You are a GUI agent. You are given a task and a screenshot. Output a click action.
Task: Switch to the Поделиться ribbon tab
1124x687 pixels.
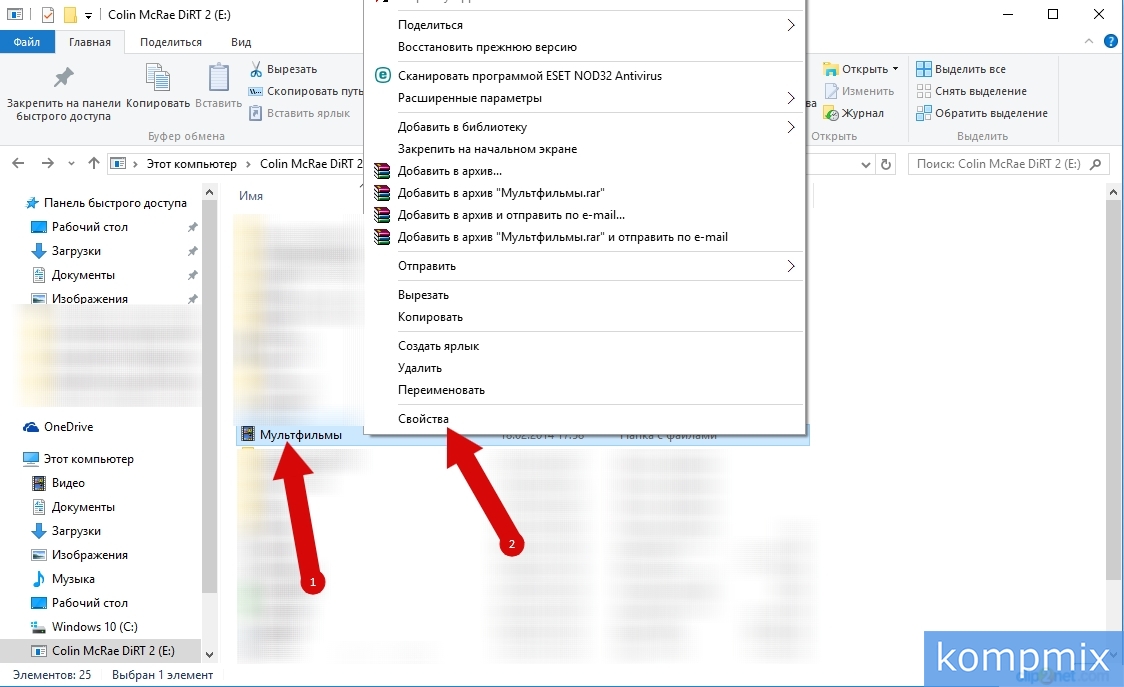171,42
